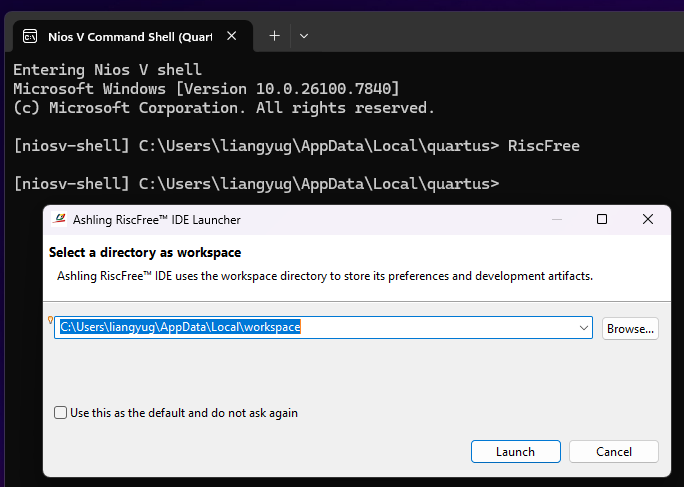Viewport: 684px width, 487px height.
Task: Expand the workspace directory history dropdown
Action: [584, 327]
